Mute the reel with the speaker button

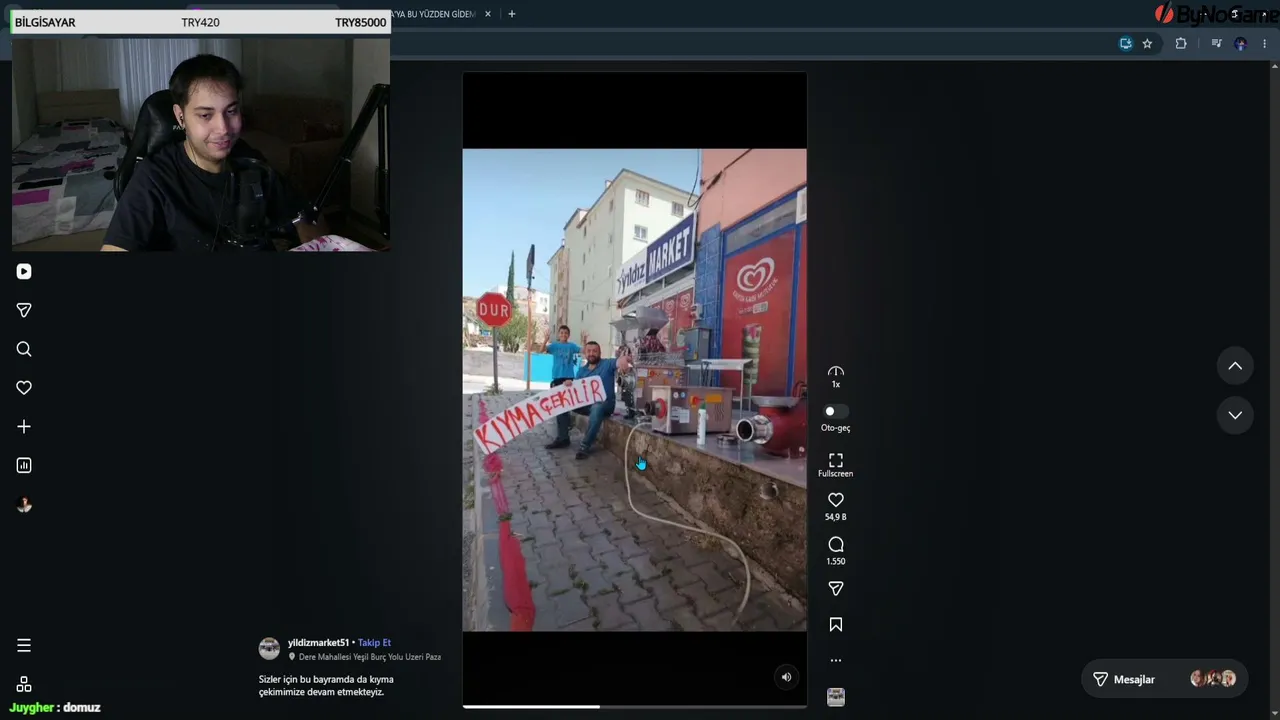click(786, 677)
